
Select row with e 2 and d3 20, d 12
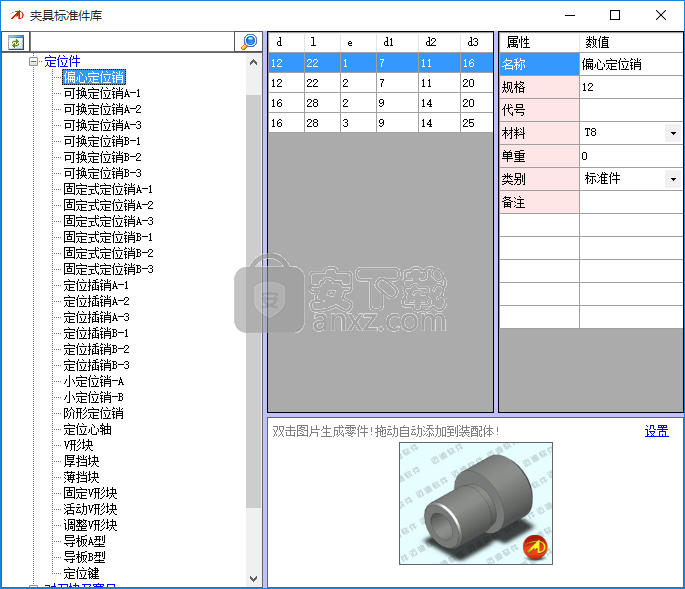coord(381,83)
